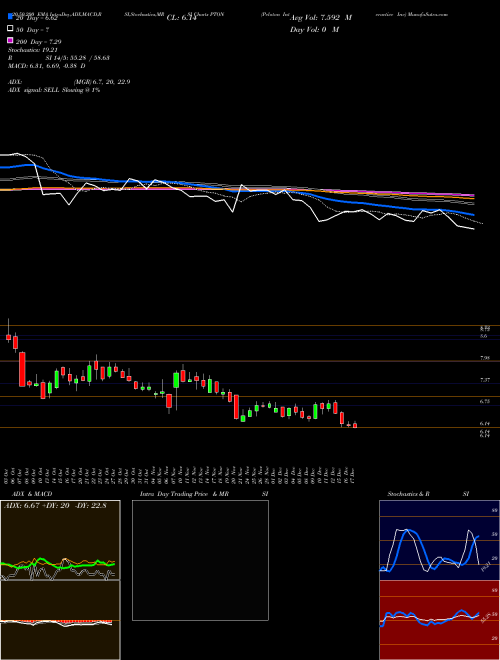Click the 'Intra Day Trading Price & MR' title
Viewport: 500px width, 660px height.
pyautogui.click(x=184, y=494)
